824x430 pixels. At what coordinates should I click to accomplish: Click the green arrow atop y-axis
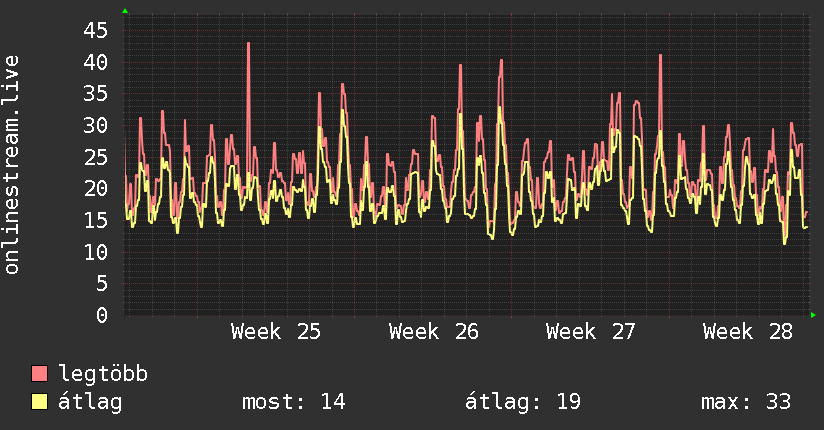(125, 11)
